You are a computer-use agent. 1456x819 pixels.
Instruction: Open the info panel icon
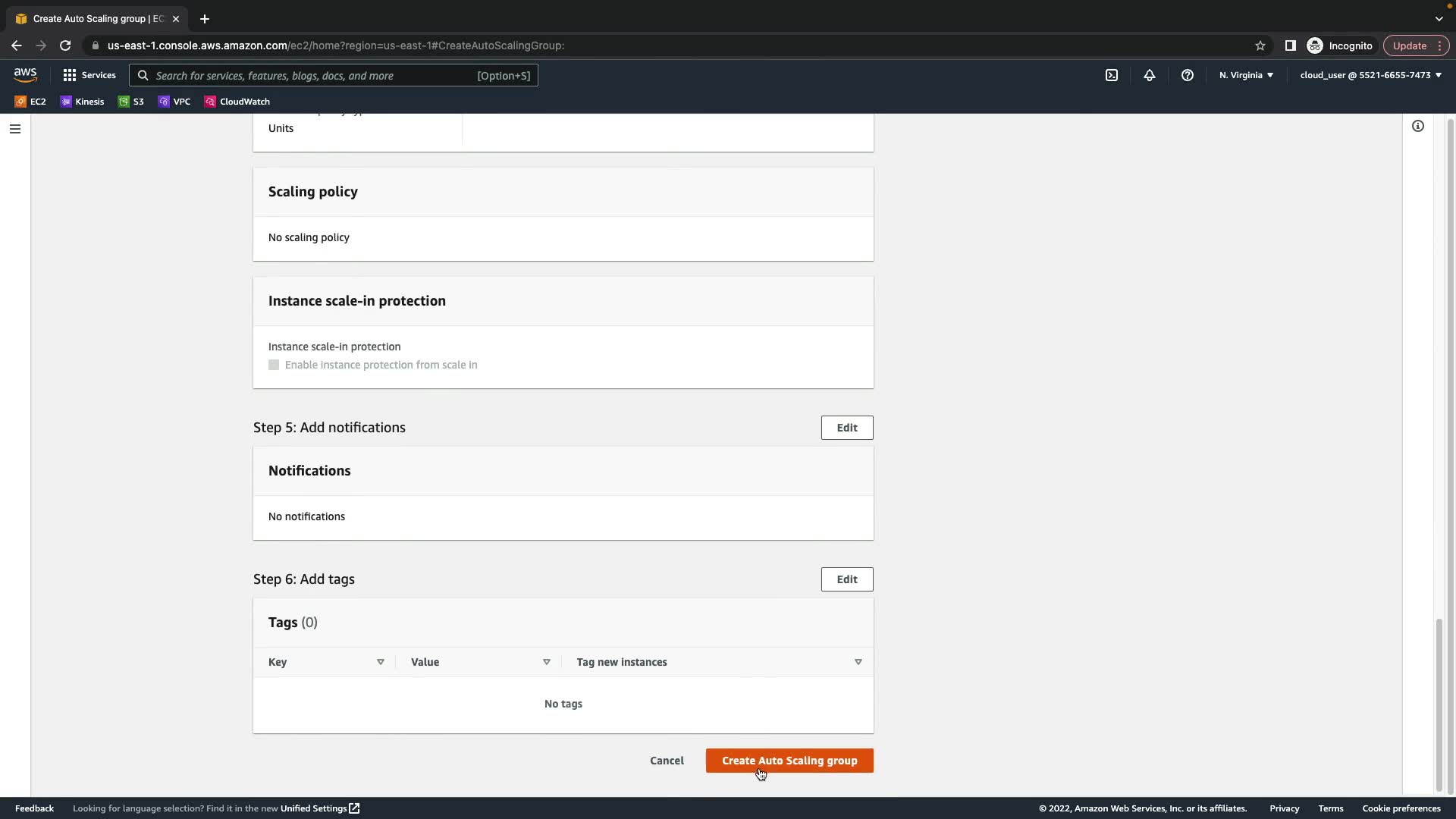coord(1417,126)
